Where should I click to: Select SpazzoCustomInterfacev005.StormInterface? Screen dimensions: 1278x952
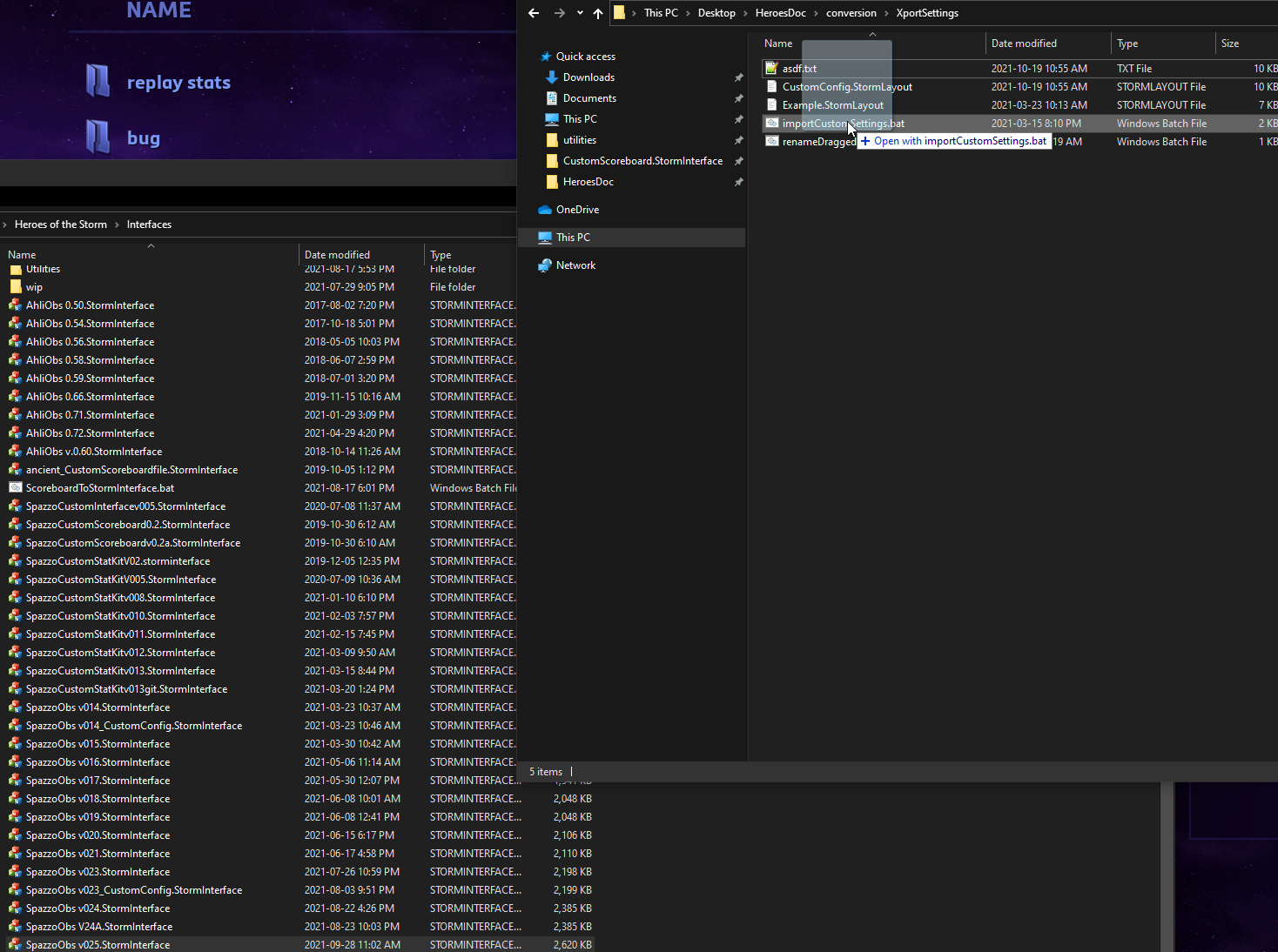(x=125, y=506)
